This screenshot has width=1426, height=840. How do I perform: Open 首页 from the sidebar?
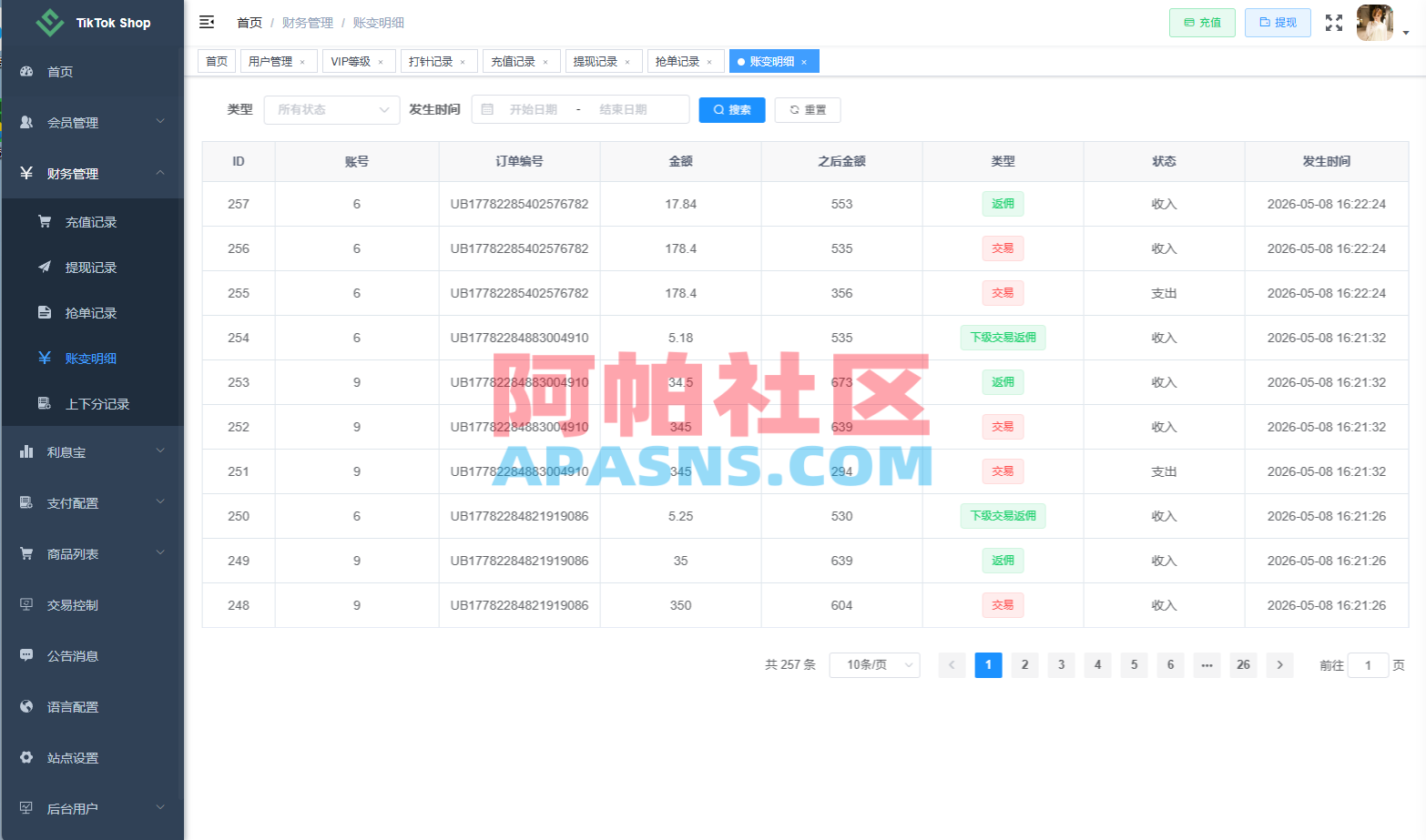pyautogui.click(x=93, y=71)
